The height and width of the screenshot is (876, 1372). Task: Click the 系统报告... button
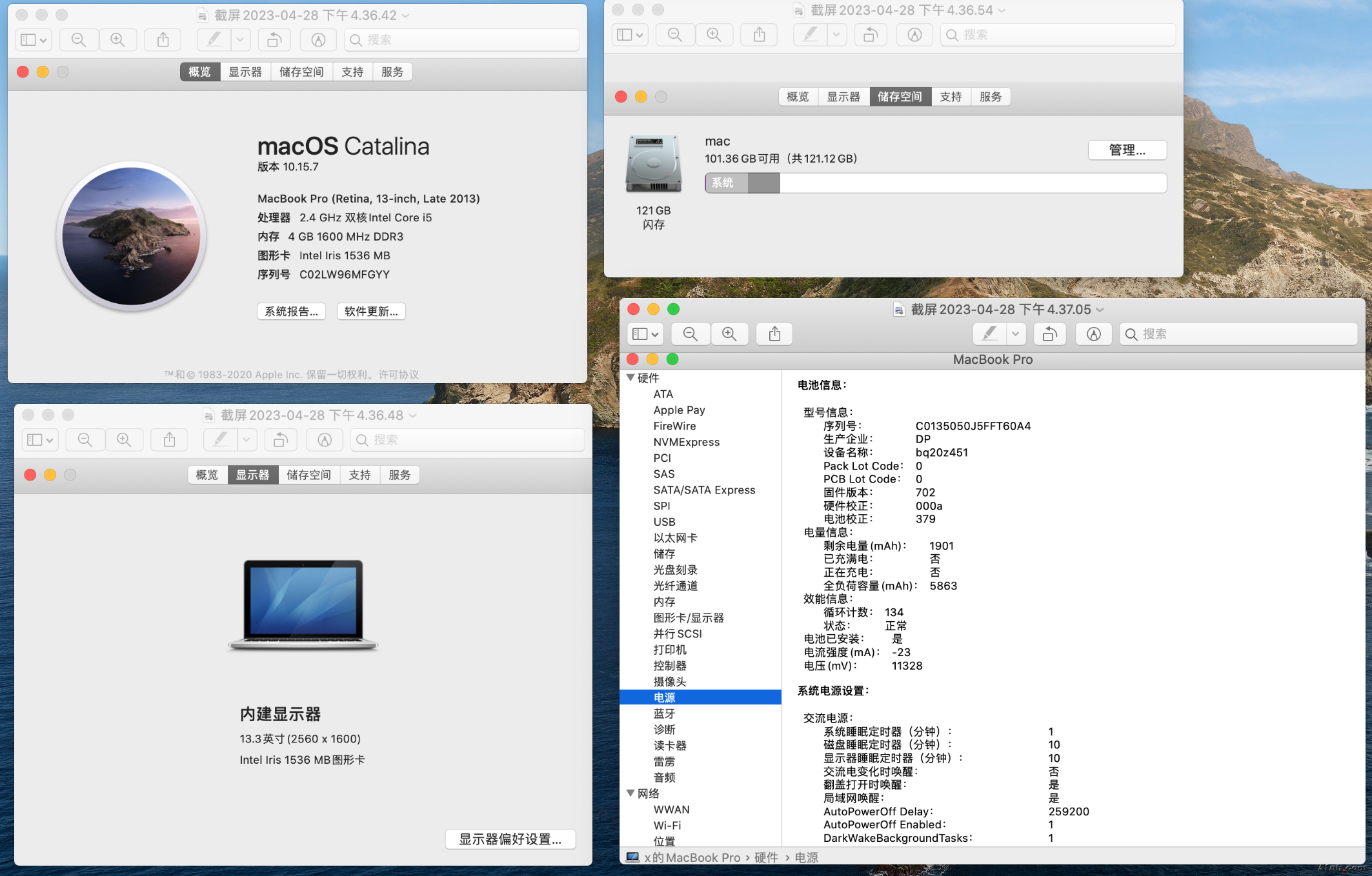click(x=292, y=312)
